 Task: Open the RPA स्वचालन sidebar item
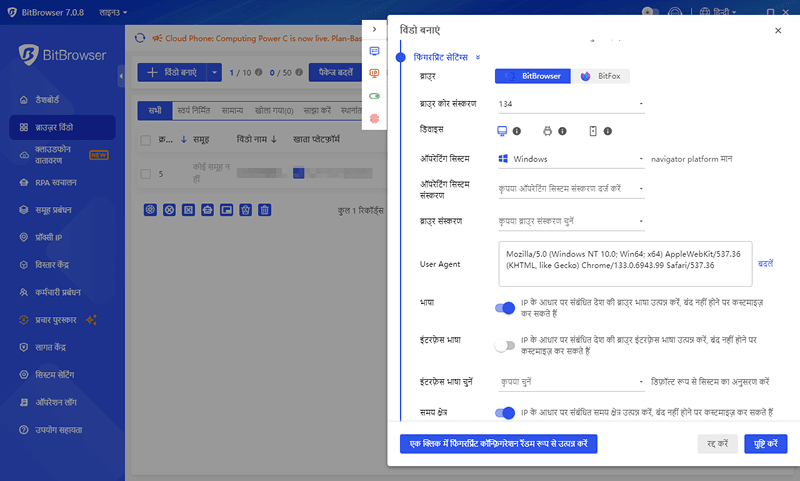(55, 183)
